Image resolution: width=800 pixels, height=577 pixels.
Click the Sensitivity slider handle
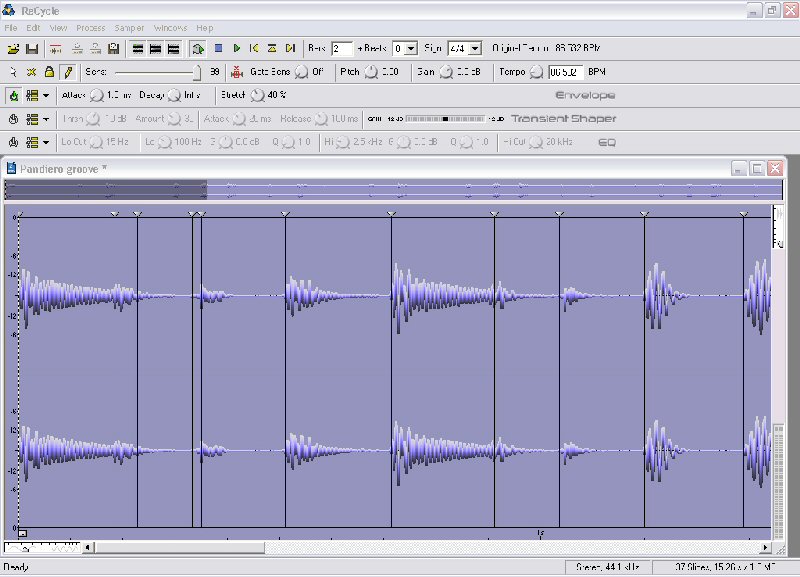click(197, 72)
